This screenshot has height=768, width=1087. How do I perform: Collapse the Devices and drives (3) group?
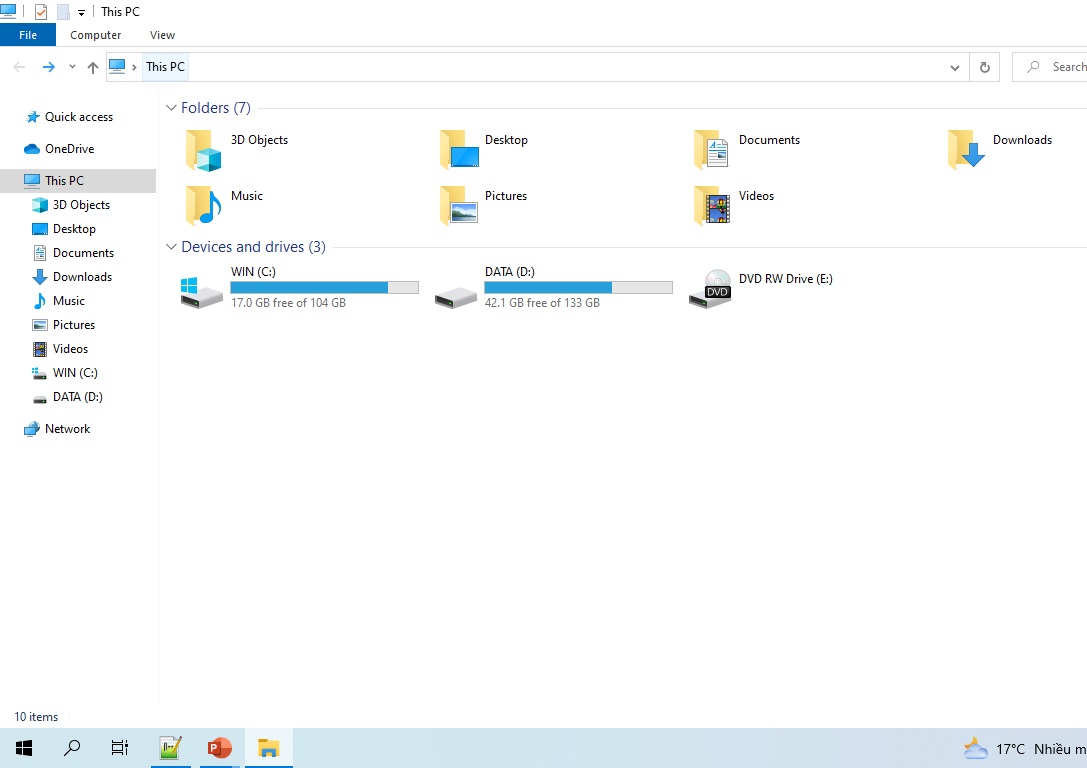[x=171, y=247]
